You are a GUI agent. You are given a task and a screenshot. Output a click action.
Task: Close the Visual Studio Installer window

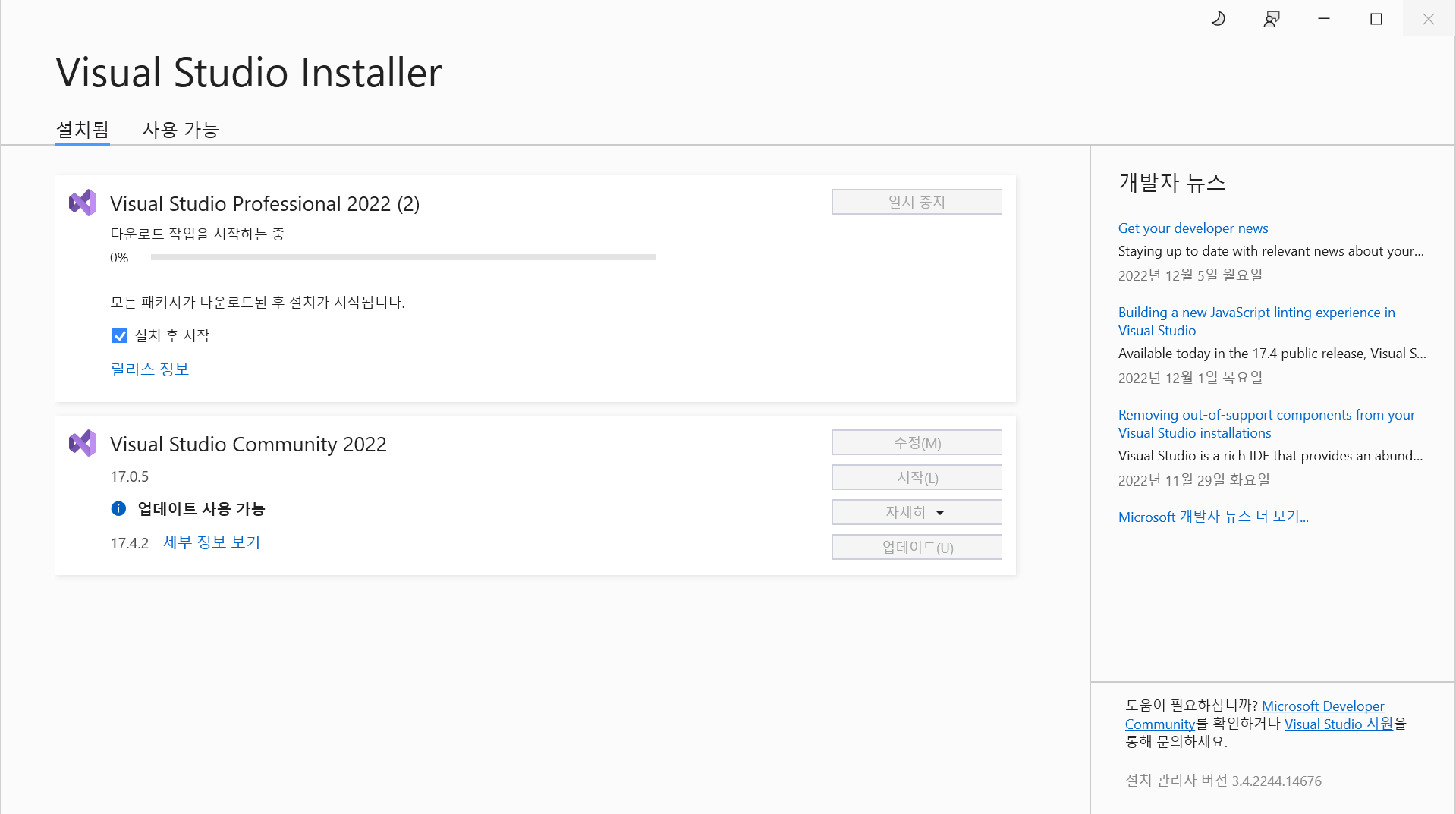tap(1429, 19)
